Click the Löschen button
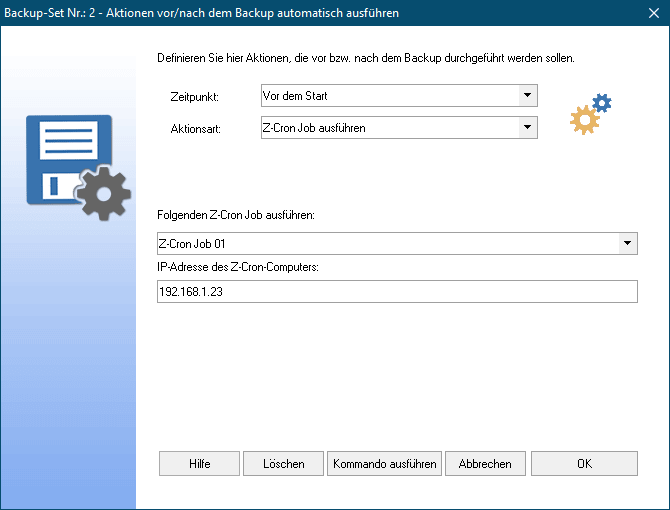This screenshot has width=670, height=510. coord(284,463)
